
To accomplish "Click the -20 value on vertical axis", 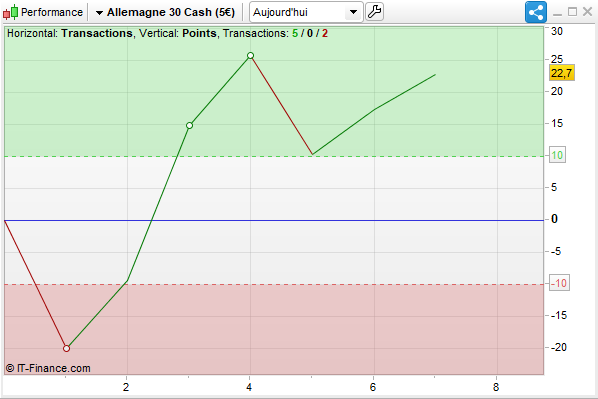I will 559,347.
